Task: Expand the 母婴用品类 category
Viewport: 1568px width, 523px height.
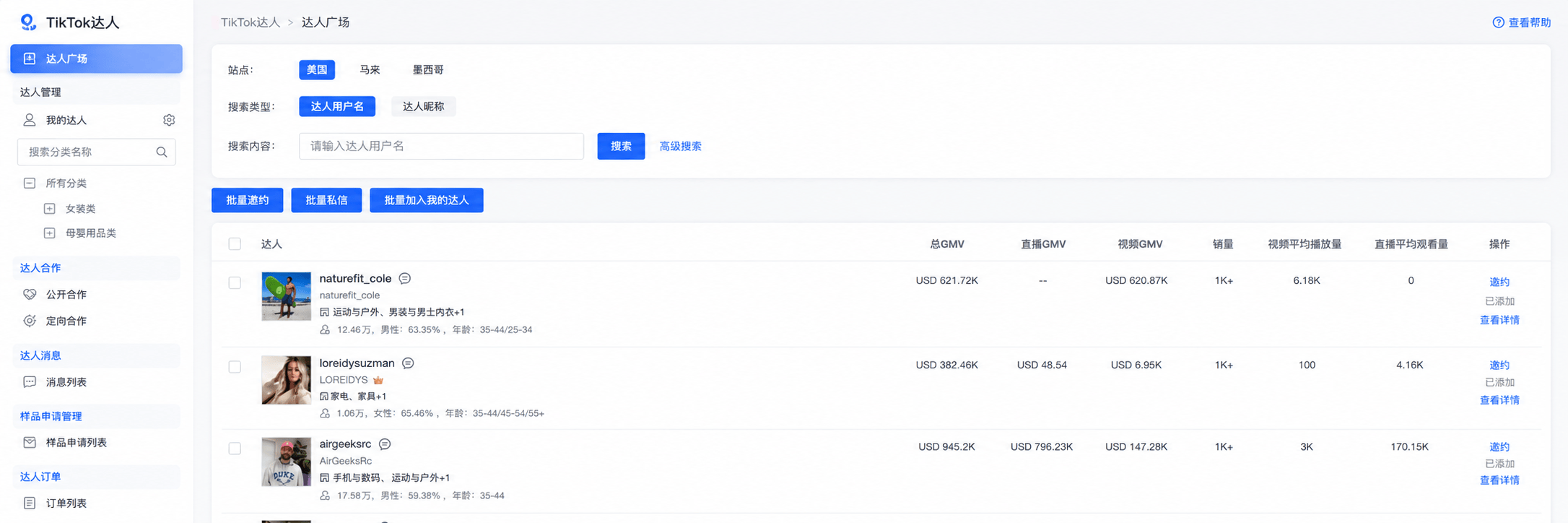Action: point(50,233)
